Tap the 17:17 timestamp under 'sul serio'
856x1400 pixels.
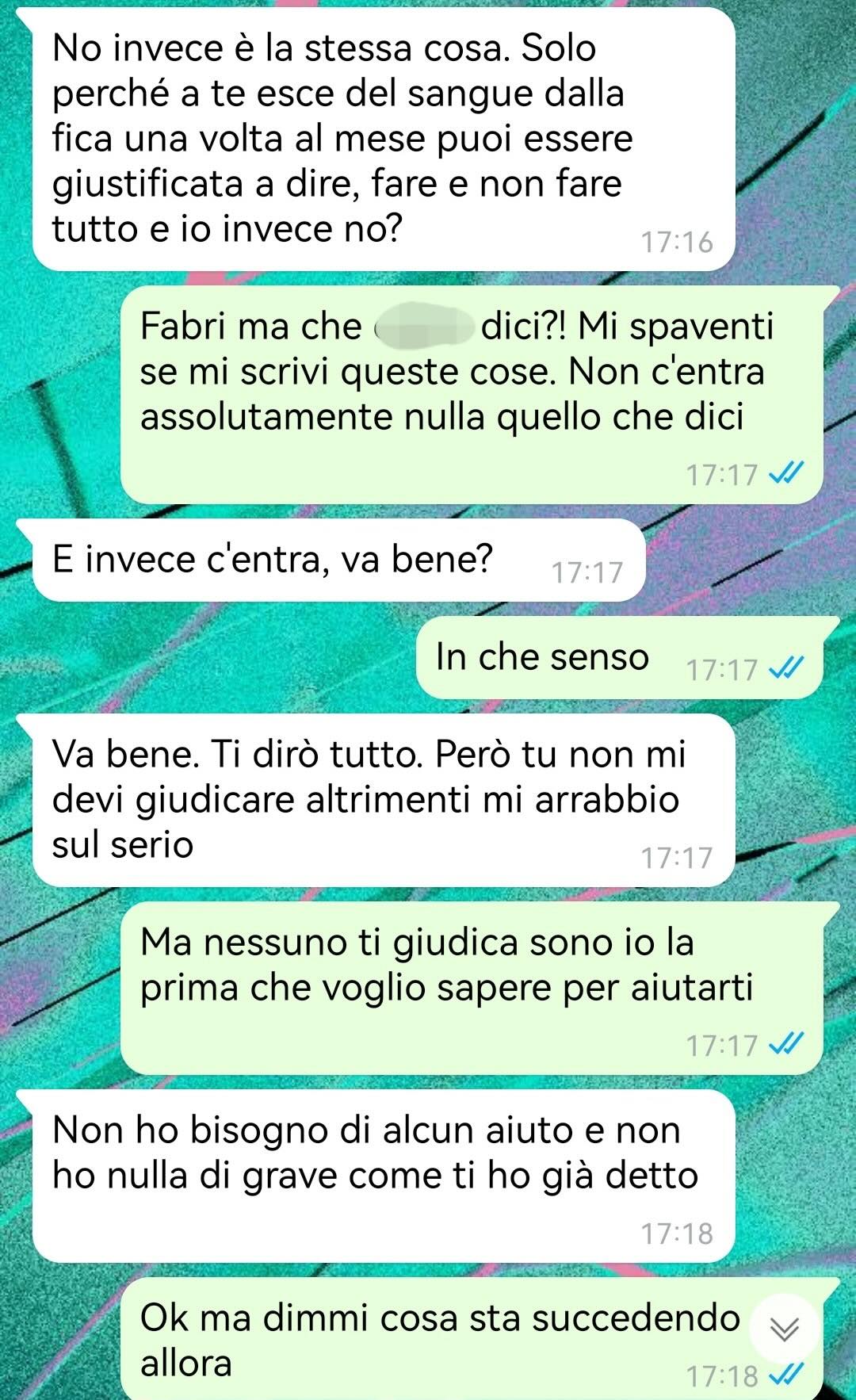[677, 858]
